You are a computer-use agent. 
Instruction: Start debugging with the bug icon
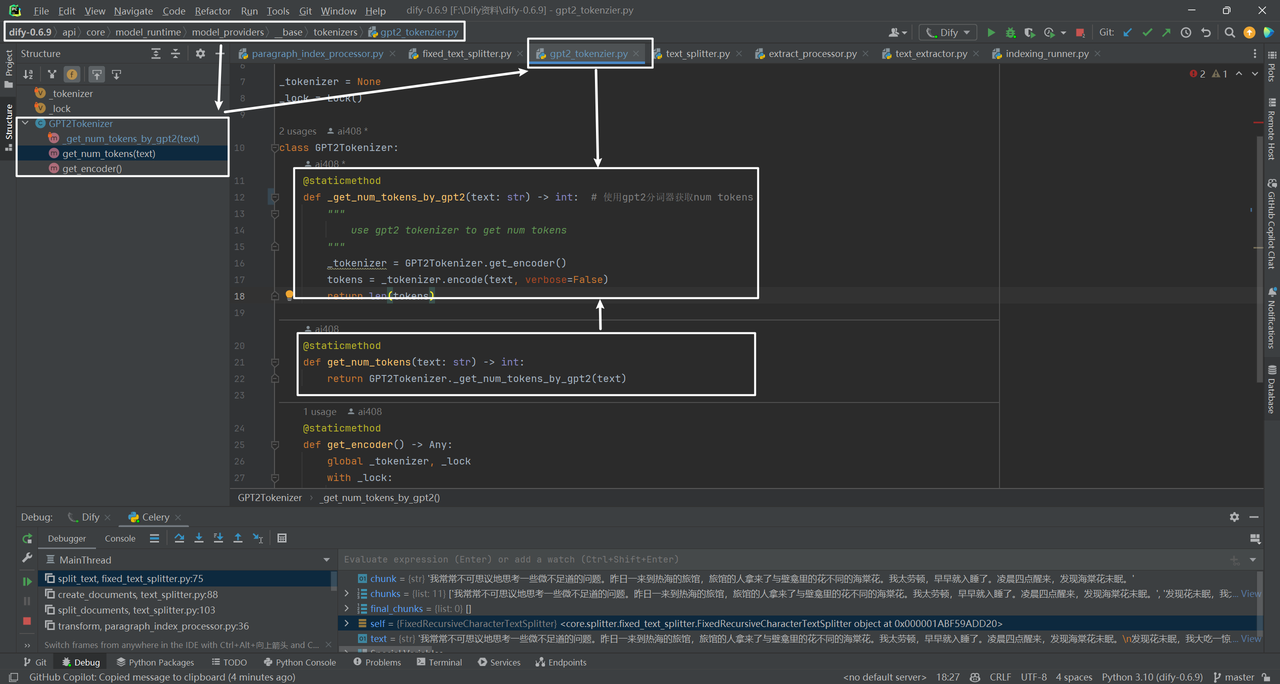1010,32
